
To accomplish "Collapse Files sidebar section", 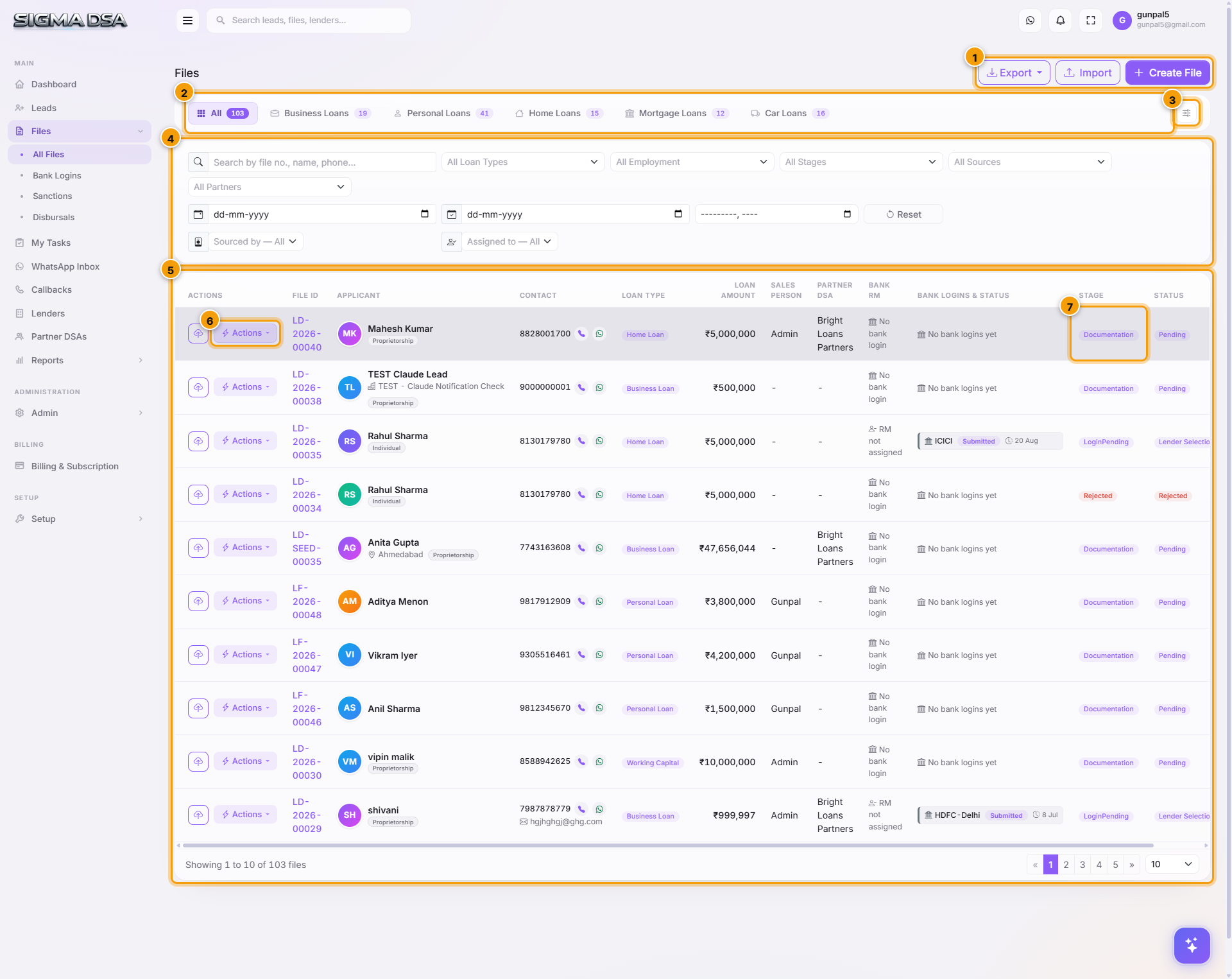I will [80, 131].
